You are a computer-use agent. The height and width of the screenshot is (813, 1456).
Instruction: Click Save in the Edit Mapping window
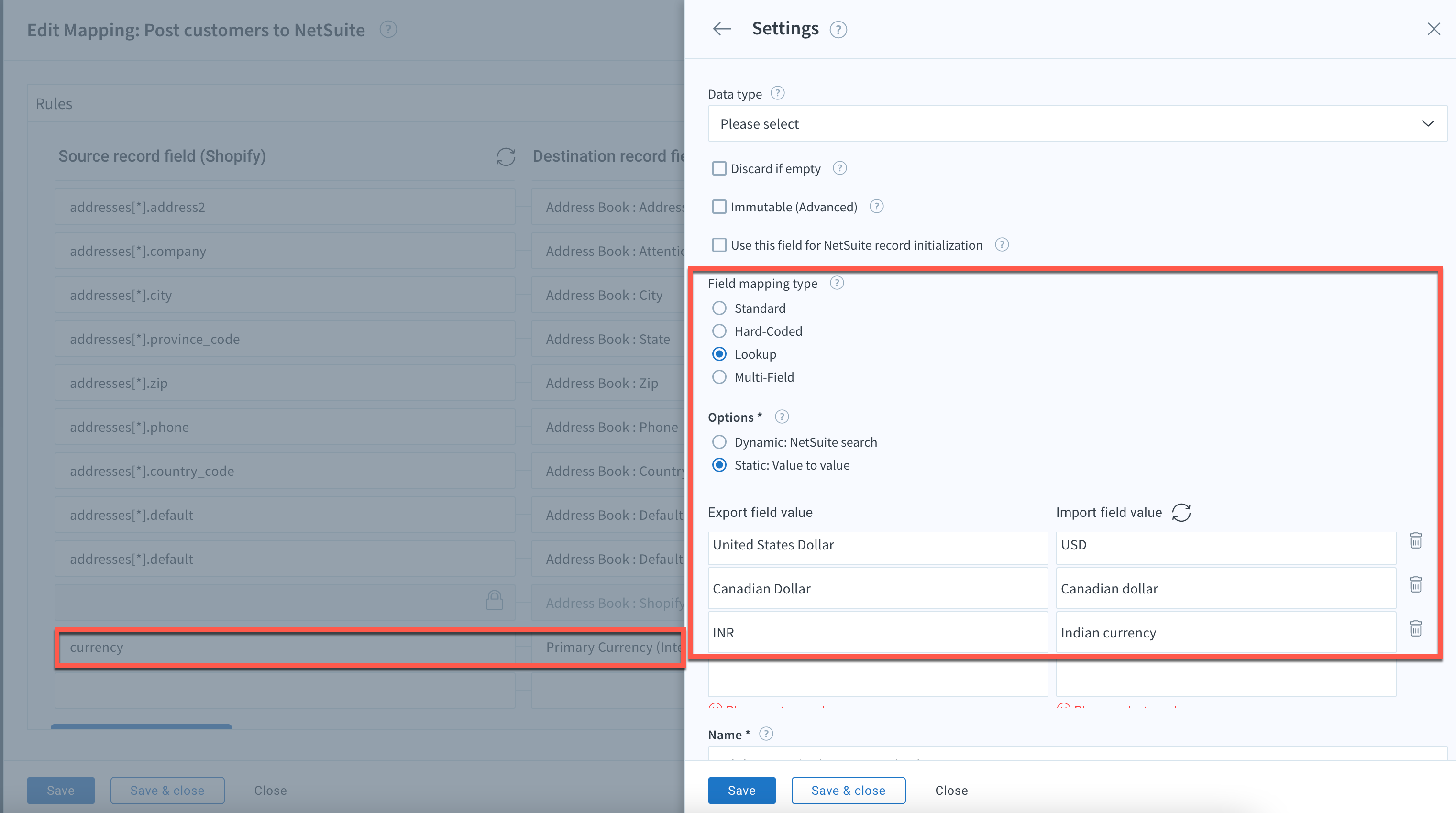coord(60,791)
